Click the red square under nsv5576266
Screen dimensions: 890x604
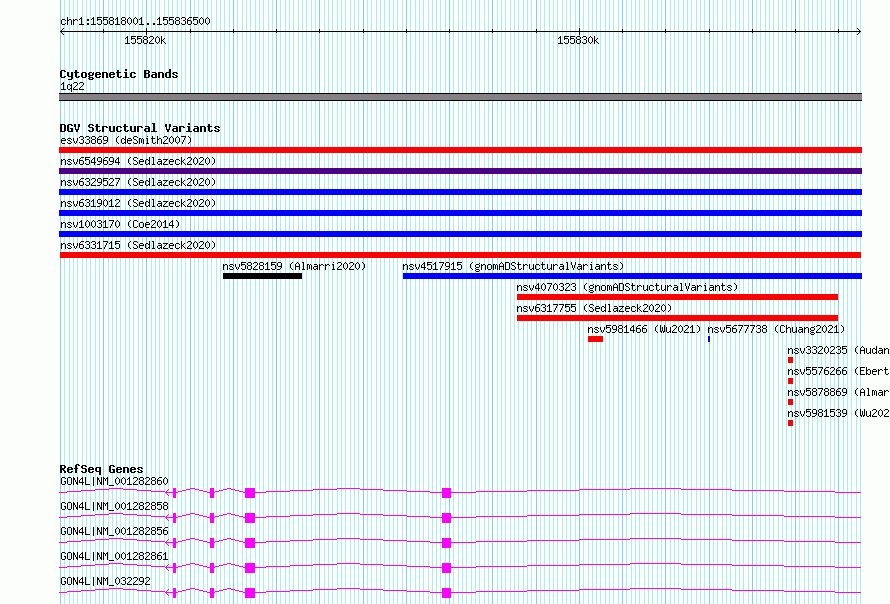tap(790, 381)
